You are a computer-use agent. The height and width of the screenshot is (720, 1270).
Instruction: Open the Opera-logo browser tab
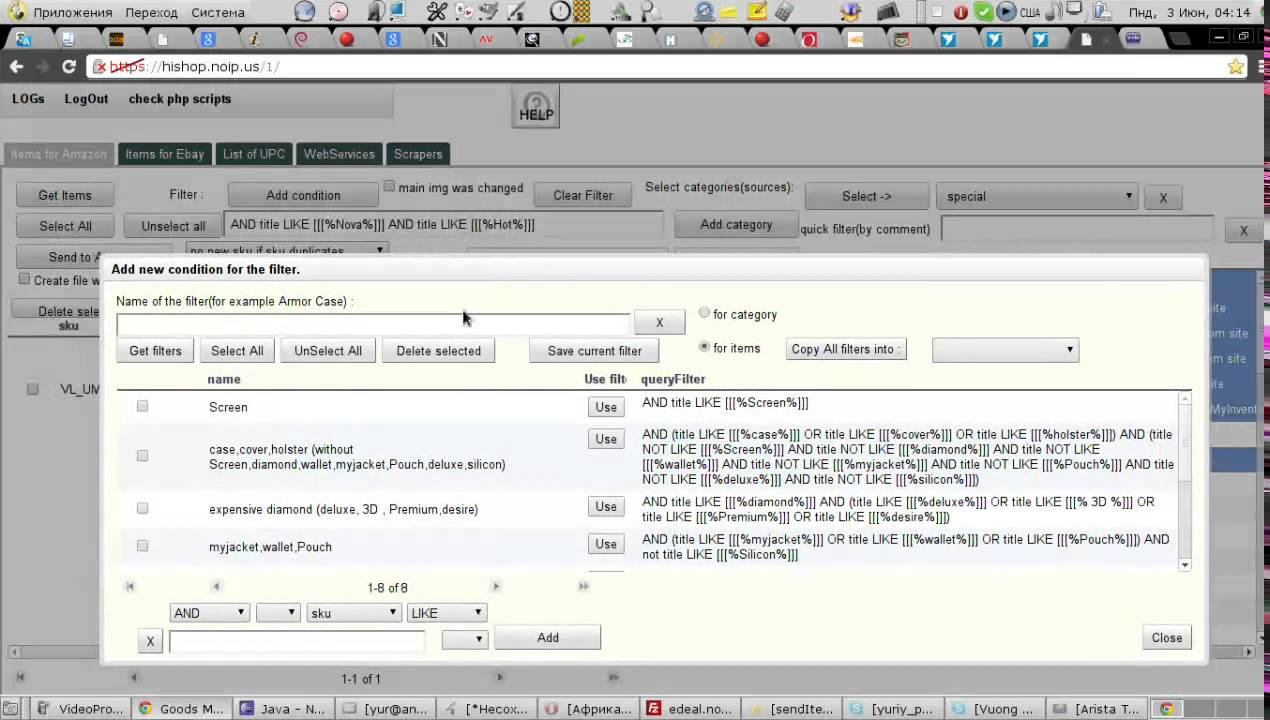809,40
